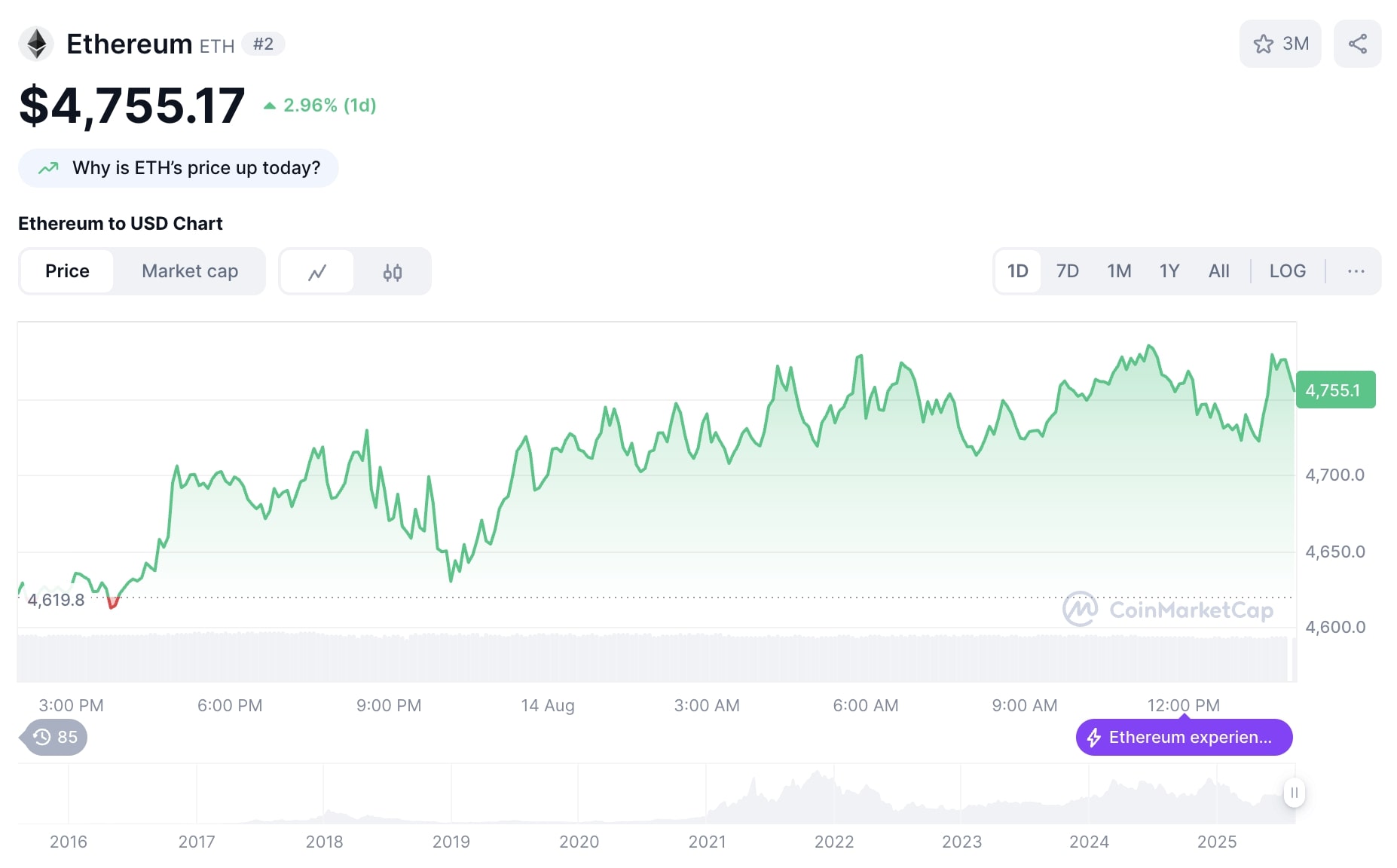Add Ethereum to watchlist via star button
The image size is (1397, 868).
click(1279, 44)
